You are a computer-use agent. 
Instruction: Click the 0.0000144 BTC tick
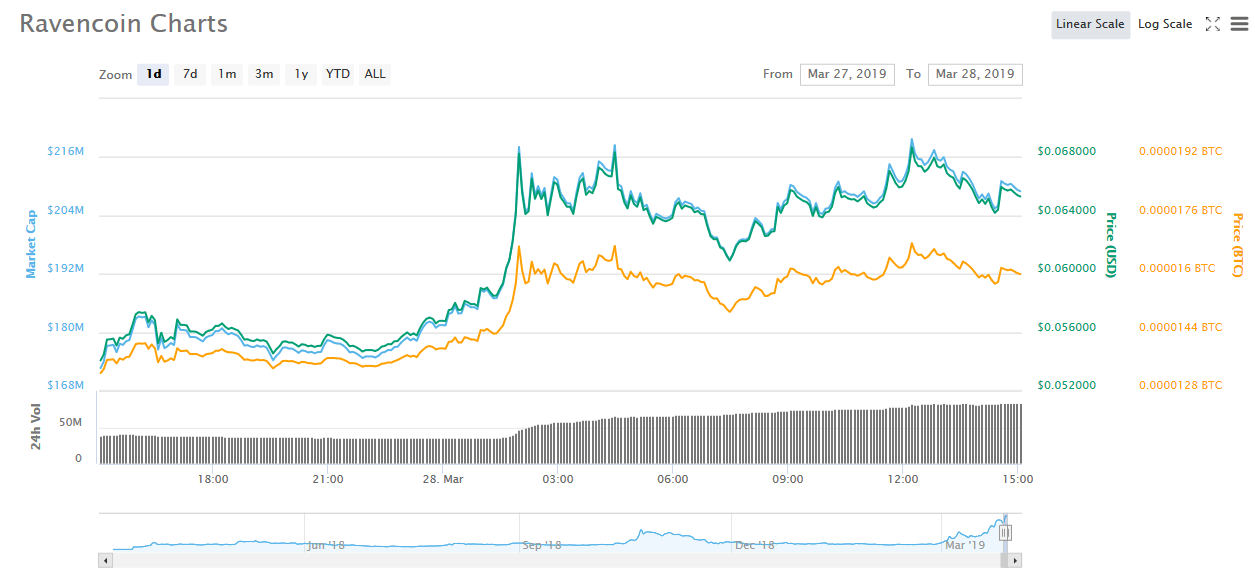click(1180, 327)
